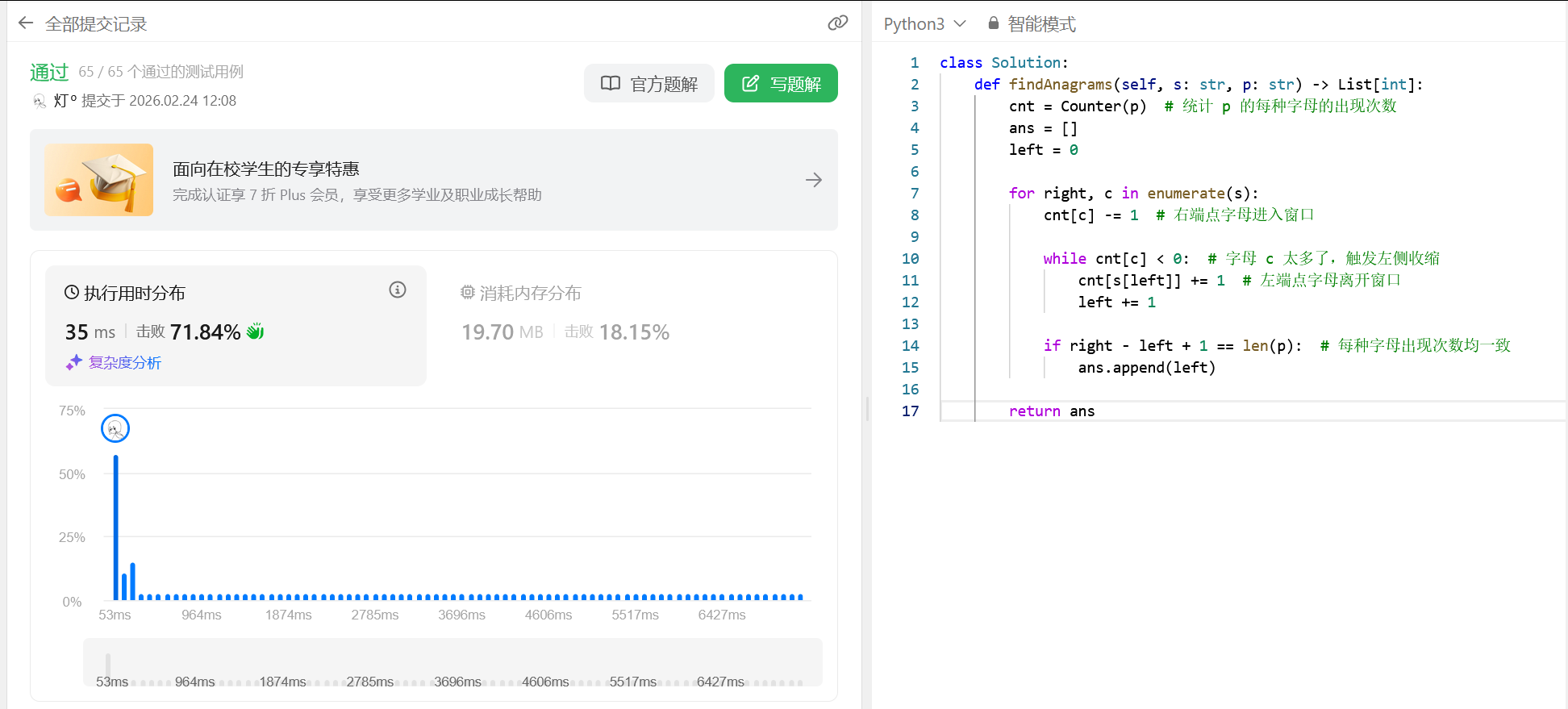Click the 全部提交记录 header title
Viewport: 1568px width, 709px height.
pos(96,24)
